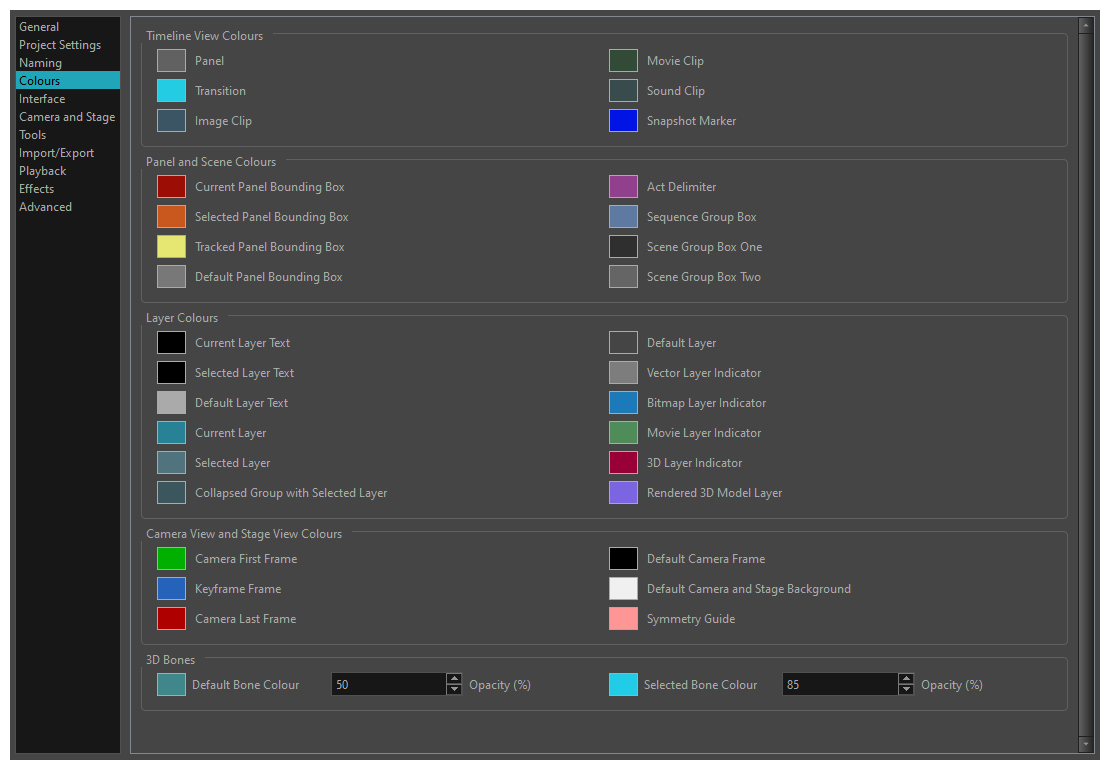Open the Transition colour swatch
This screenshot has width=1110, height=770.
pyautogui.click(x=171, y=91)
